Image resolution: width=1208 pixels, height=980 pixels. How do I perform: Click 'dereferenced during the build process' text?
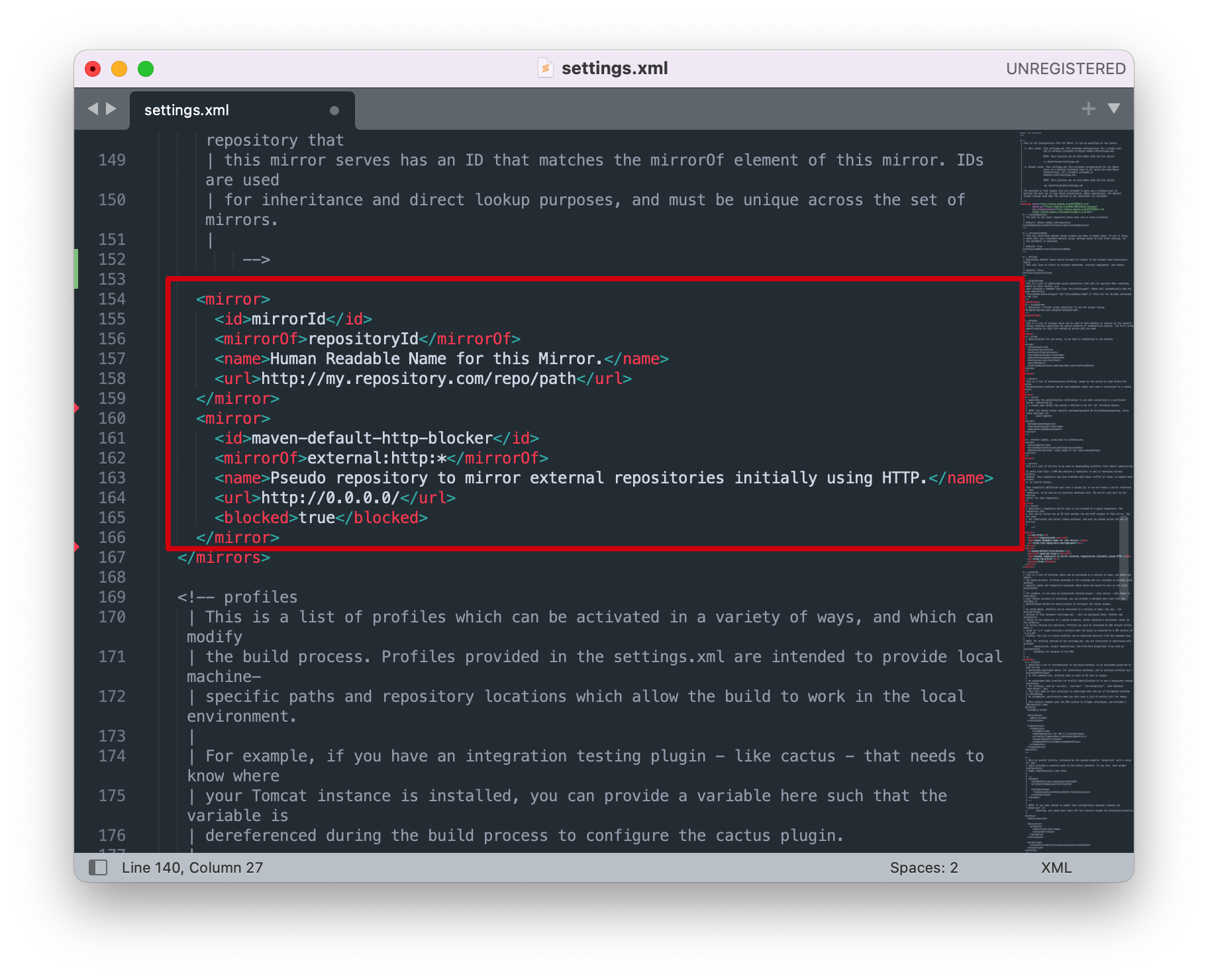click(x=377, y=836)
